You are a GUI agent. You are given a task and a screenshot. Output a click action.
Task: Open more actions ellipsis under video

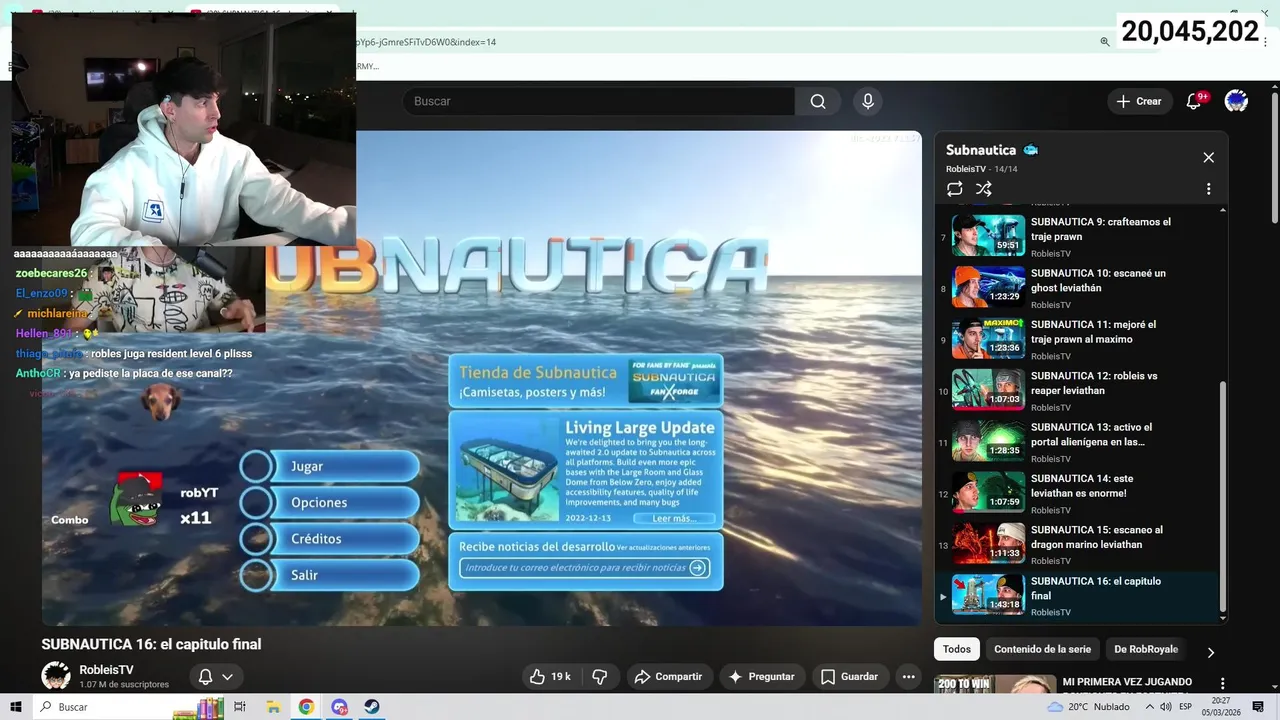908,677
